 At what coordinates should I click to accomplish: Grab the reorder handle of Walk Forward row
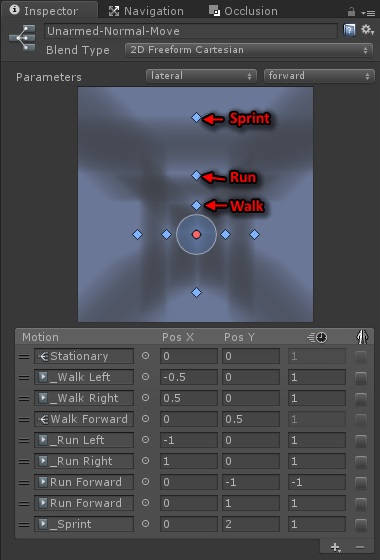tap(24, 419)
